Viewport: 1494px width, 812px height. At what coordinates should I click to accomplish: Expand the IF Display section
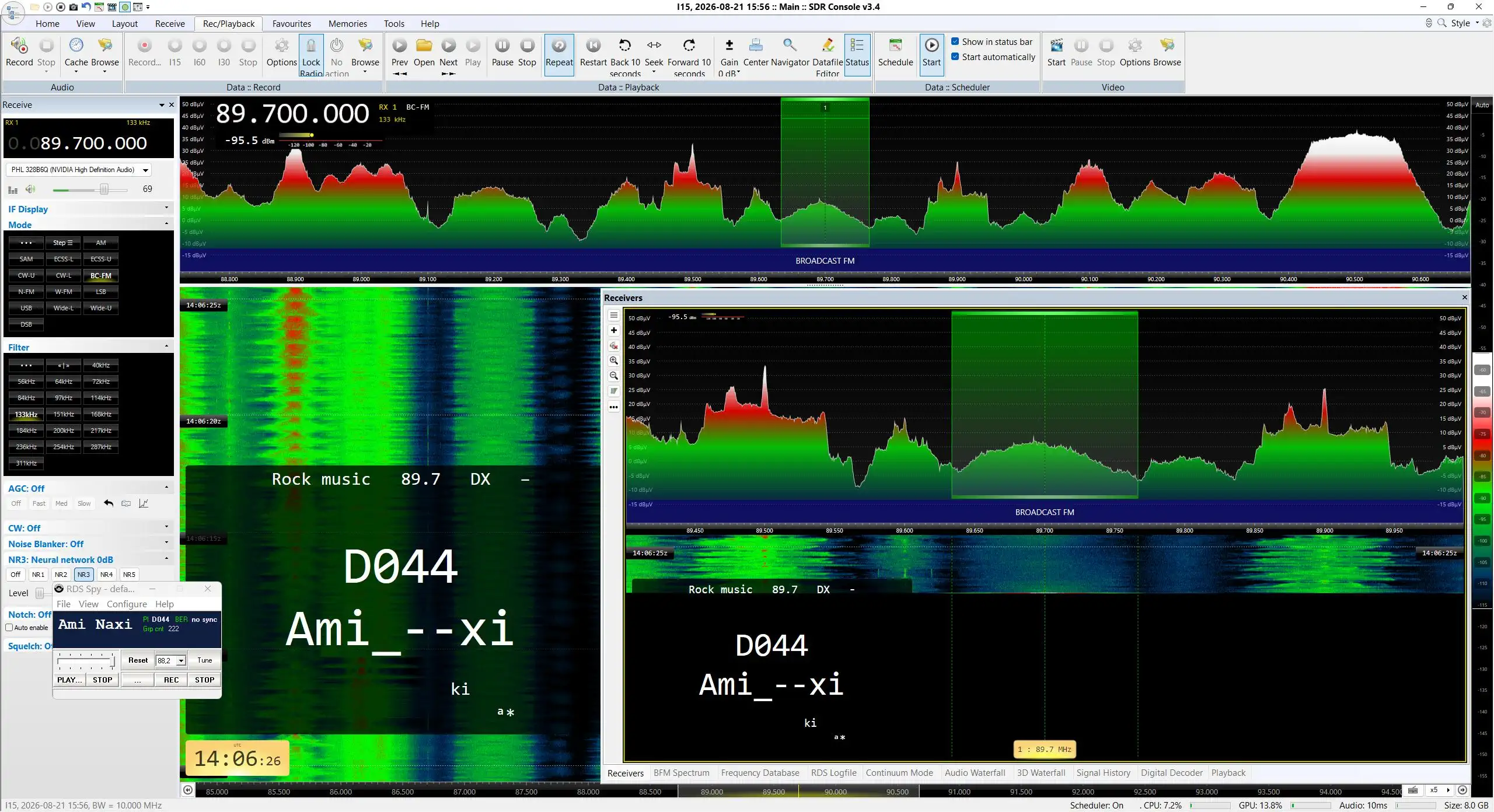[x=166, y=208]
